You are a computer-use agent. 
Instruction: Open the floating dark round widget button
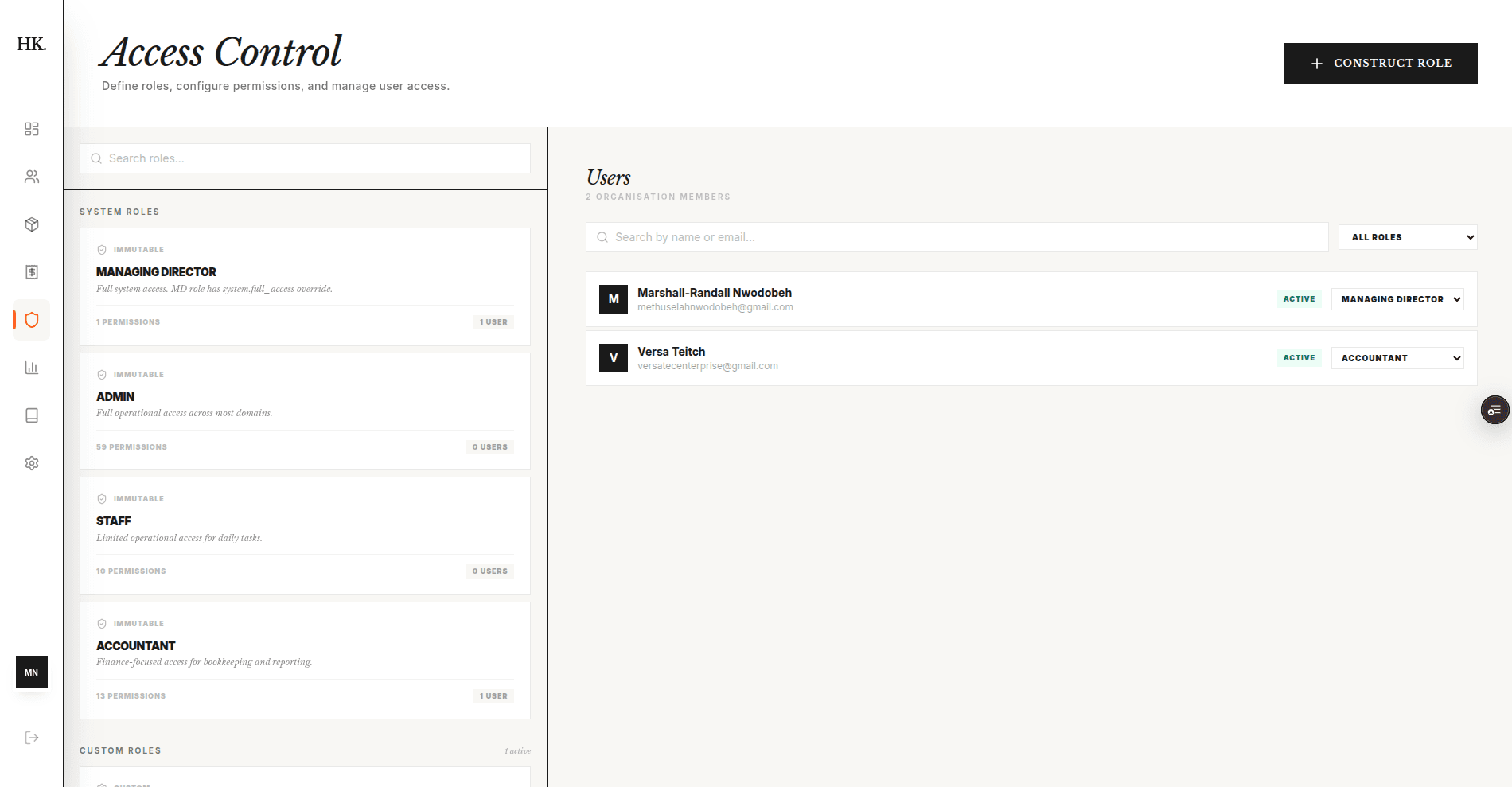1494,410
